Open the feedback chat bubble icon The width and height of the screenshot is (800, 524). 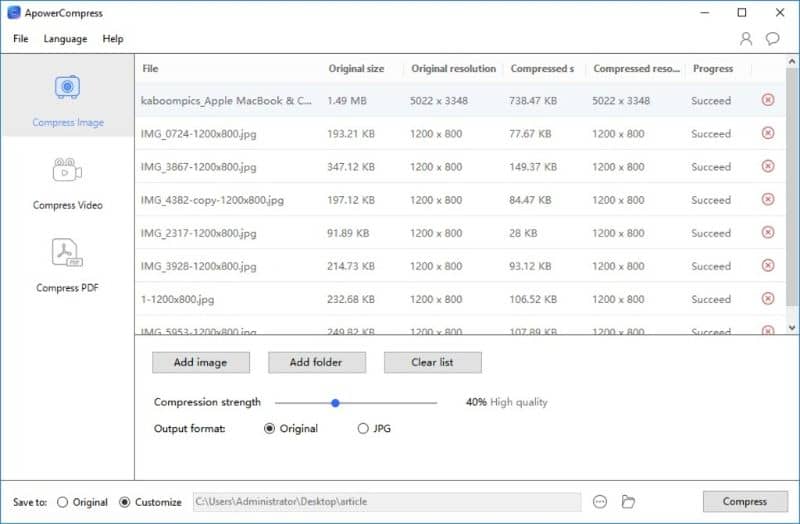pos(772,39)
